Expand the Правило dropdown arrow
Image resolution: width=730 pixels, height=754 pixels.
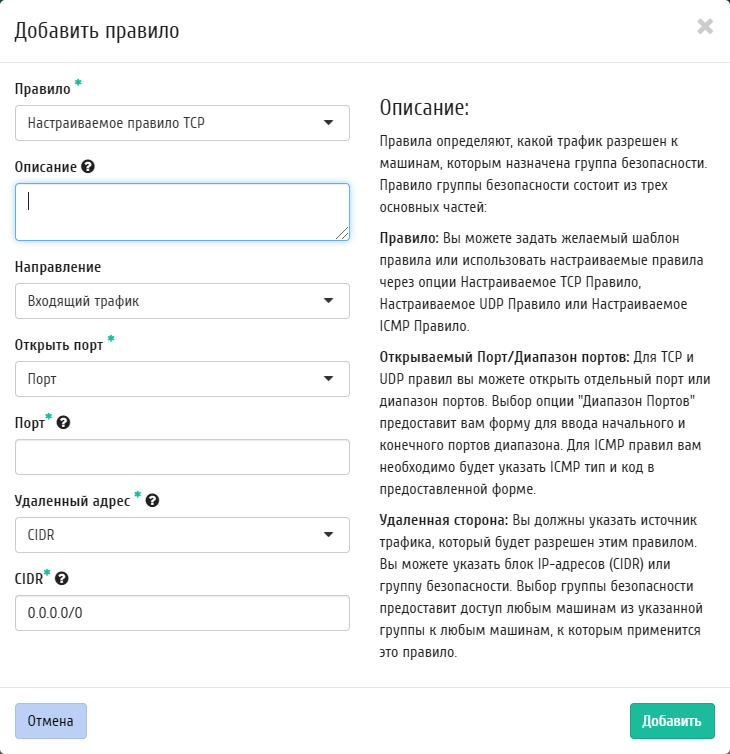328,123
